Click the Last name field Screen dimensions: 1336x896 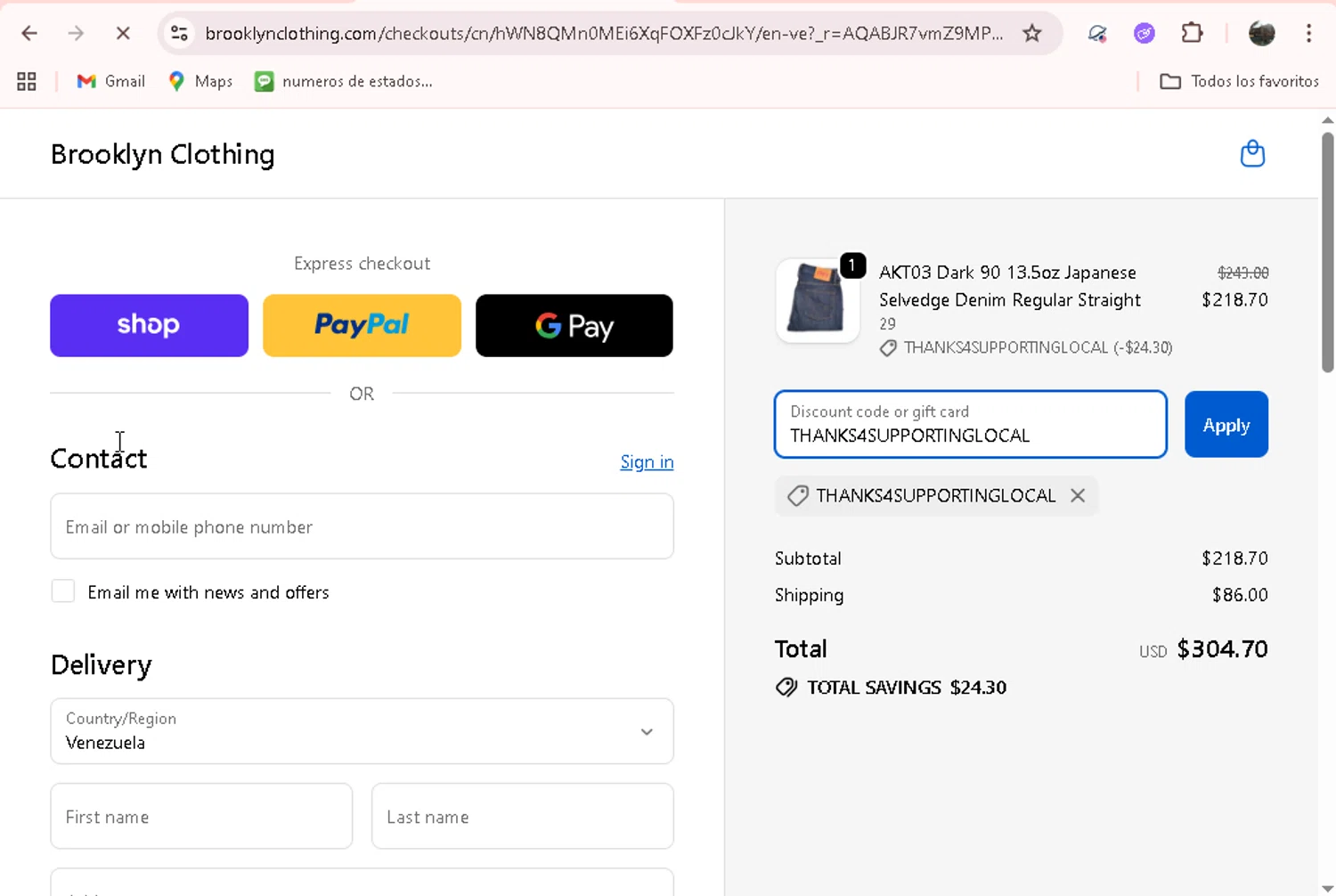(522, 816)
